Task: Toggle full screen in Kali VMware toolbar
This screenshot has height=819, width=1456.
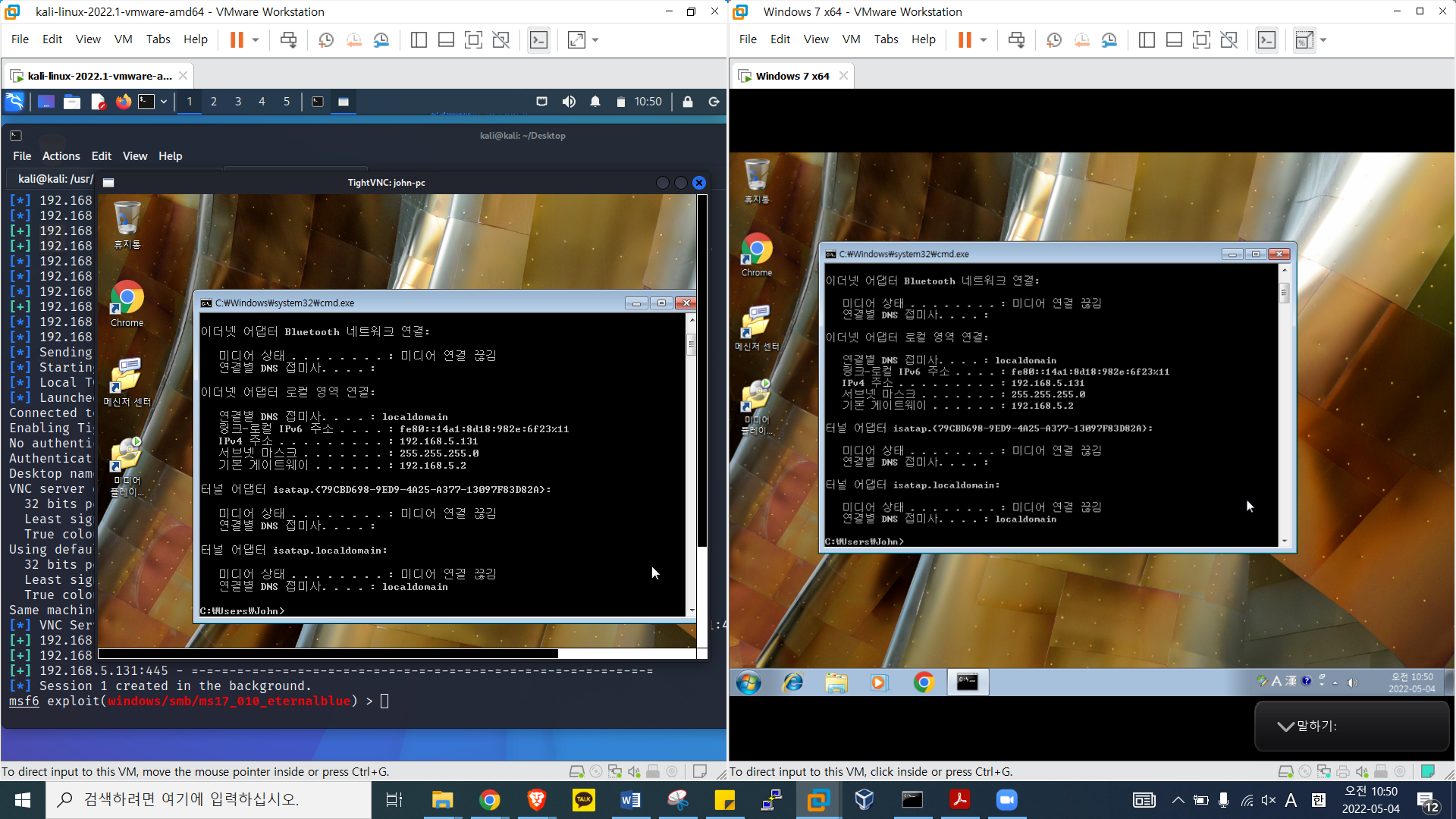Action: (473, 39)
